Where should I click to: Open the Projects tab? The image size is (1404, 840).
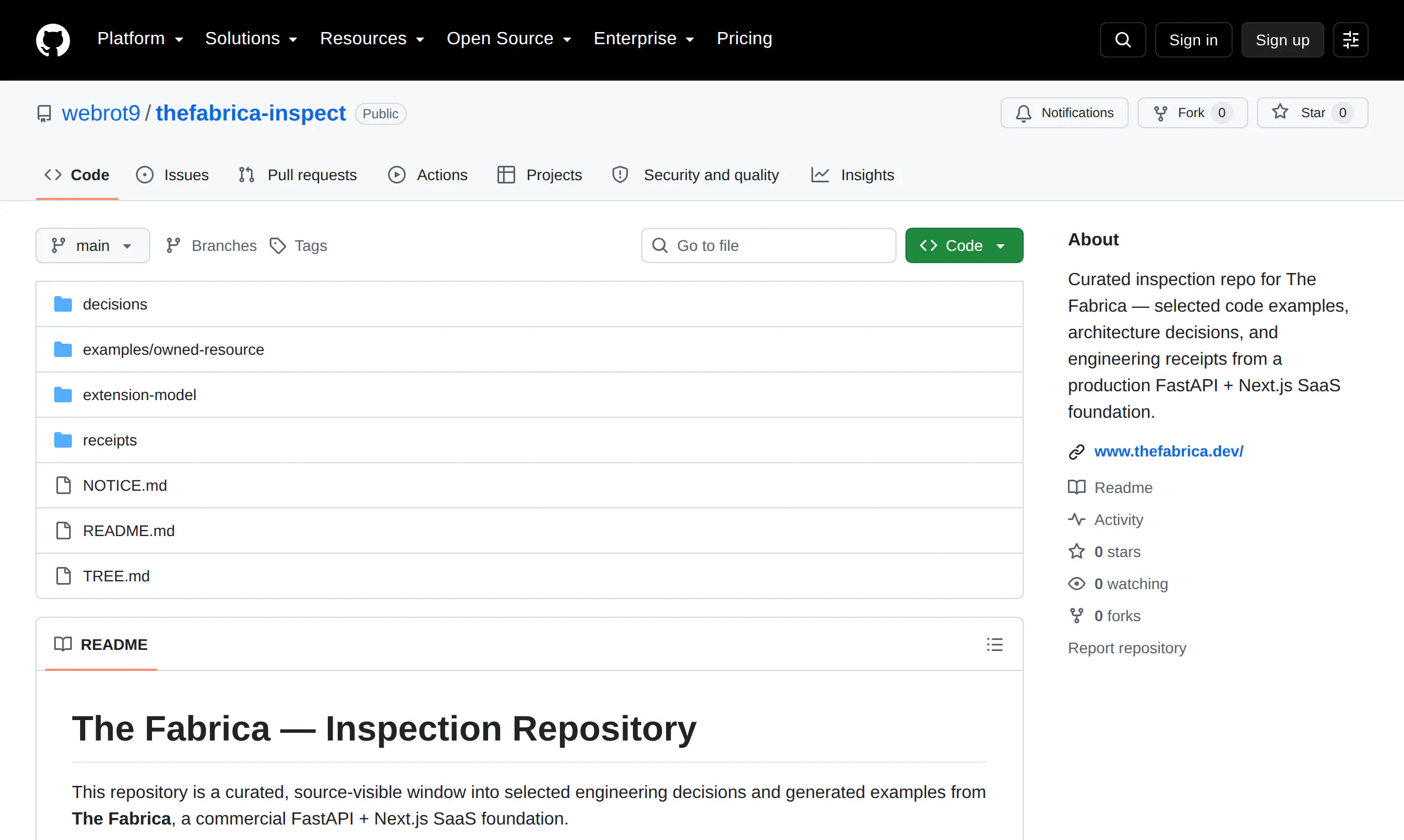[x=539, y=175]
